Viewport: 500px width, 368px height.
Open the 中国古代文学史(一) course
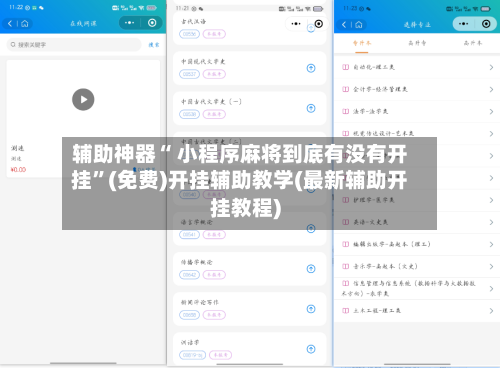click(211, 102)
